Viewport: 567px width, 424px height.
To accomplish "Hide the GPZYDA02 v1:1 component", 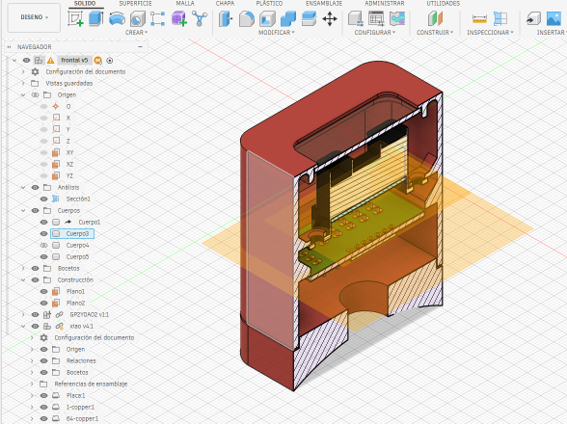I will [35, 314].
